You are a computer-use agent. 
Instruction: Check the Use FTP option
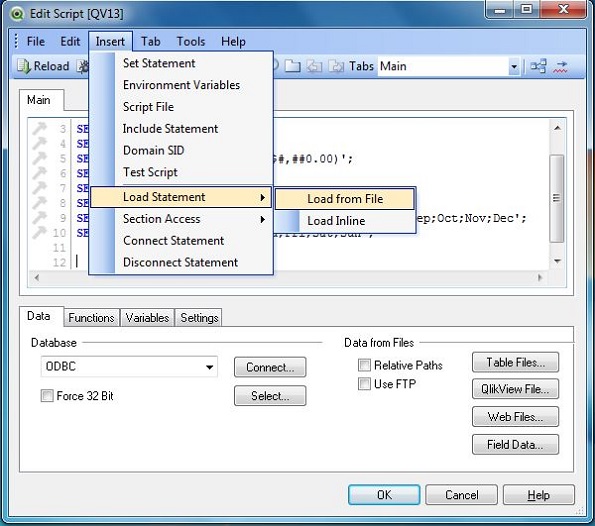(364, 384)
